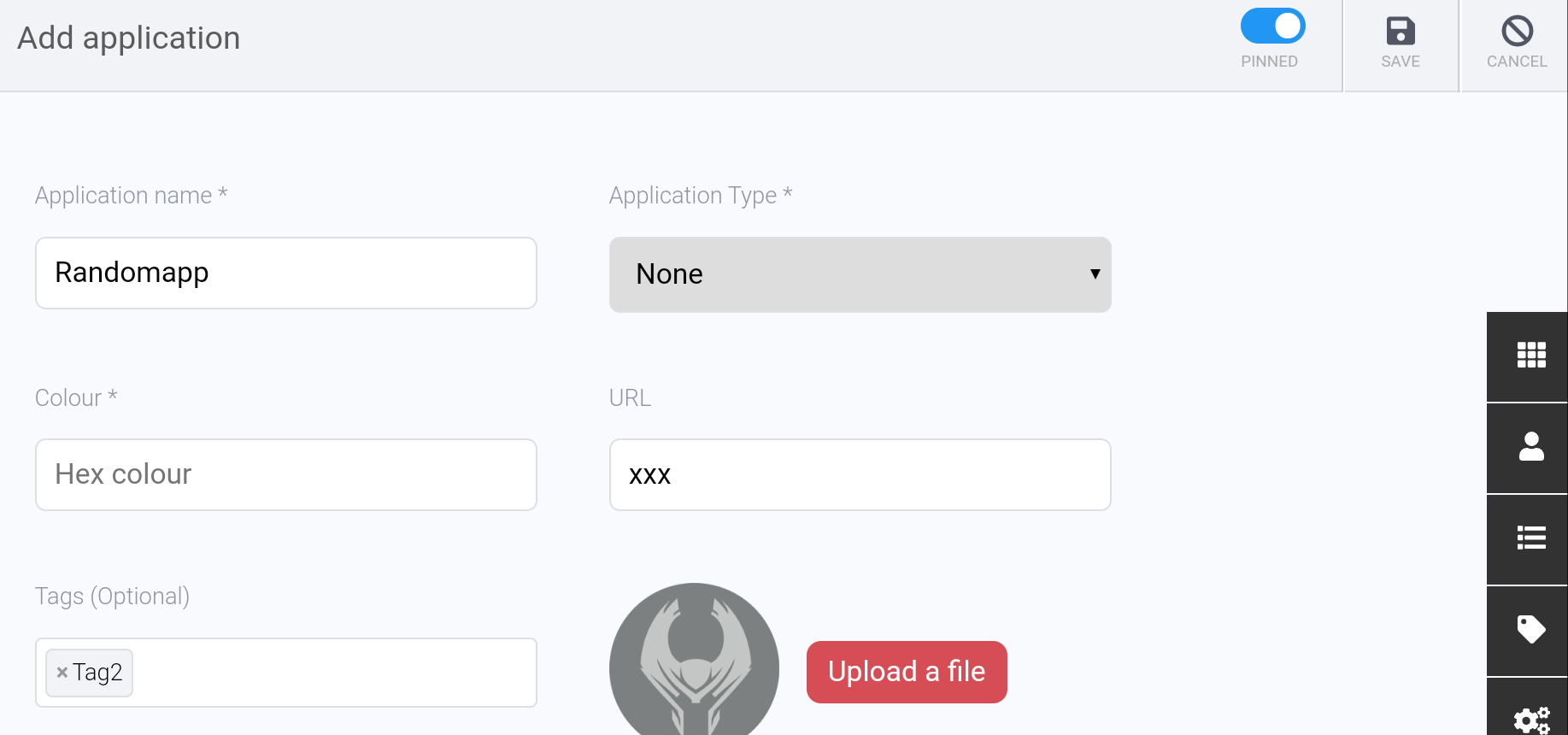Click the Hex colour field
The image size is (1568, 735).
(285, 474)
